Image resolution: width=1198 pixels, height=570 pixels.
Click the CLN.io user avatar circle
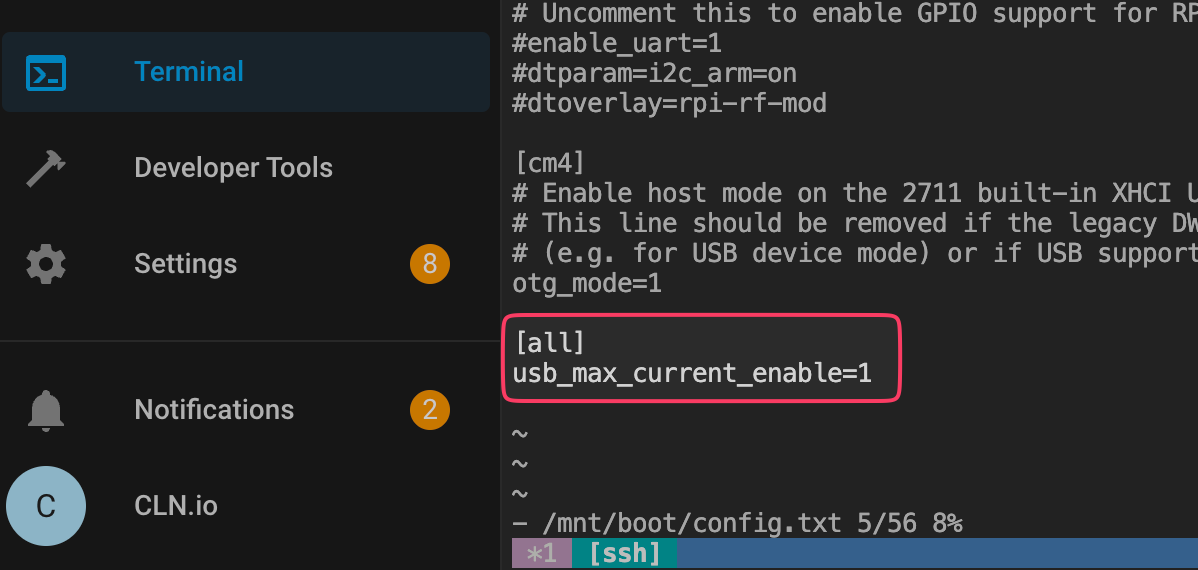coord(46,506)
